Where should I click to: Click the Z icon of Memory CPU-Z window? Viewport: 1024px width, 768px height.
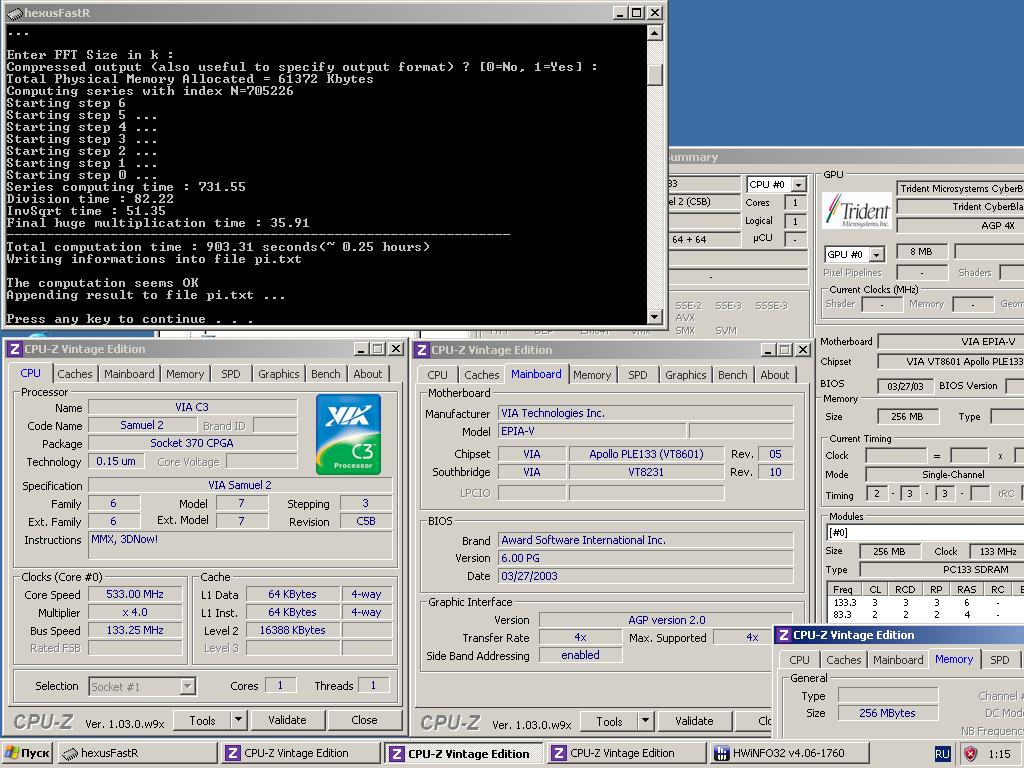coord(784,635)
